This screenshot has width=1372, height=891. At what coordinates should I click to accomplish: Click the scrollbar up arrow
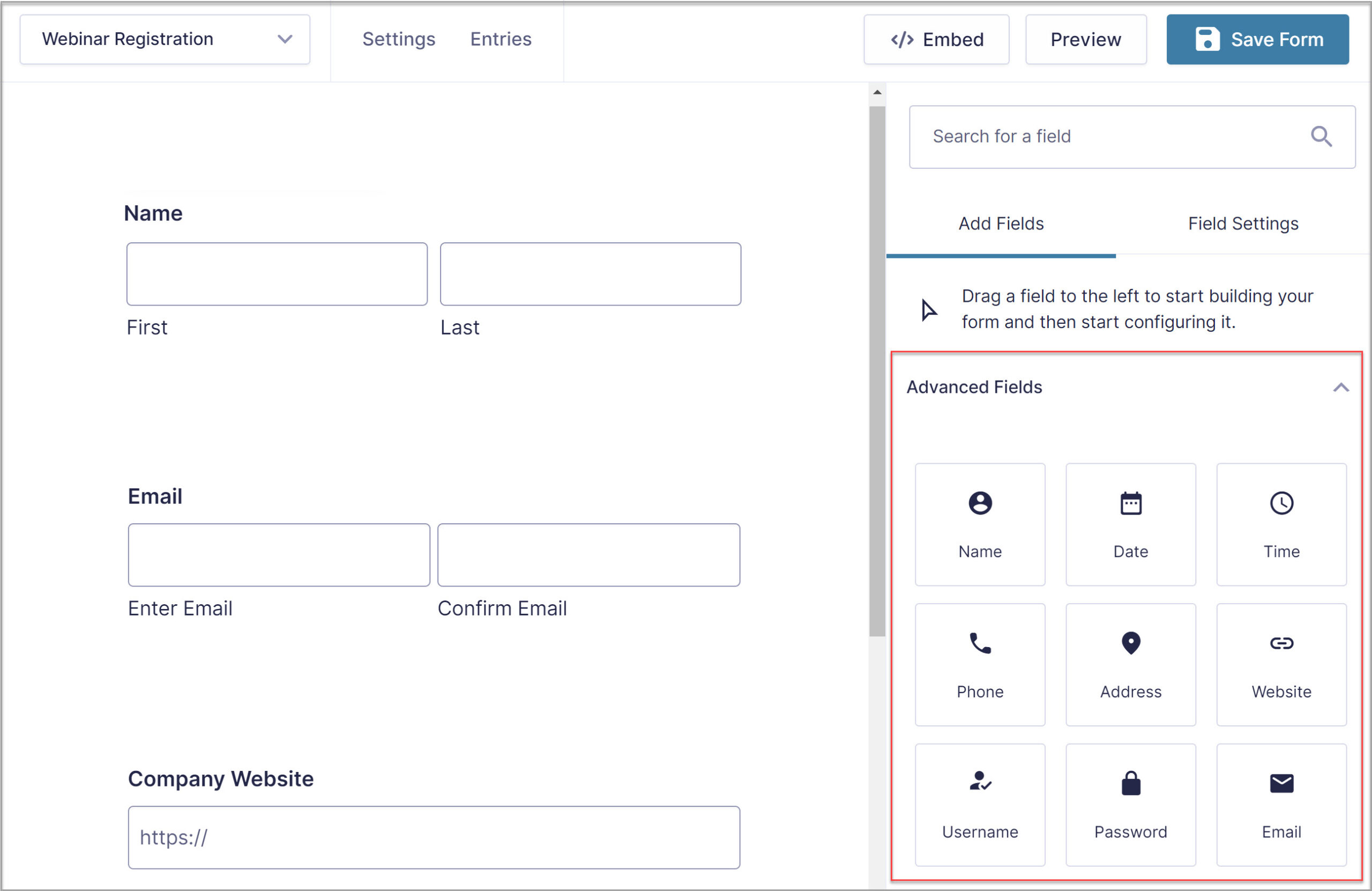click(877, 92)
